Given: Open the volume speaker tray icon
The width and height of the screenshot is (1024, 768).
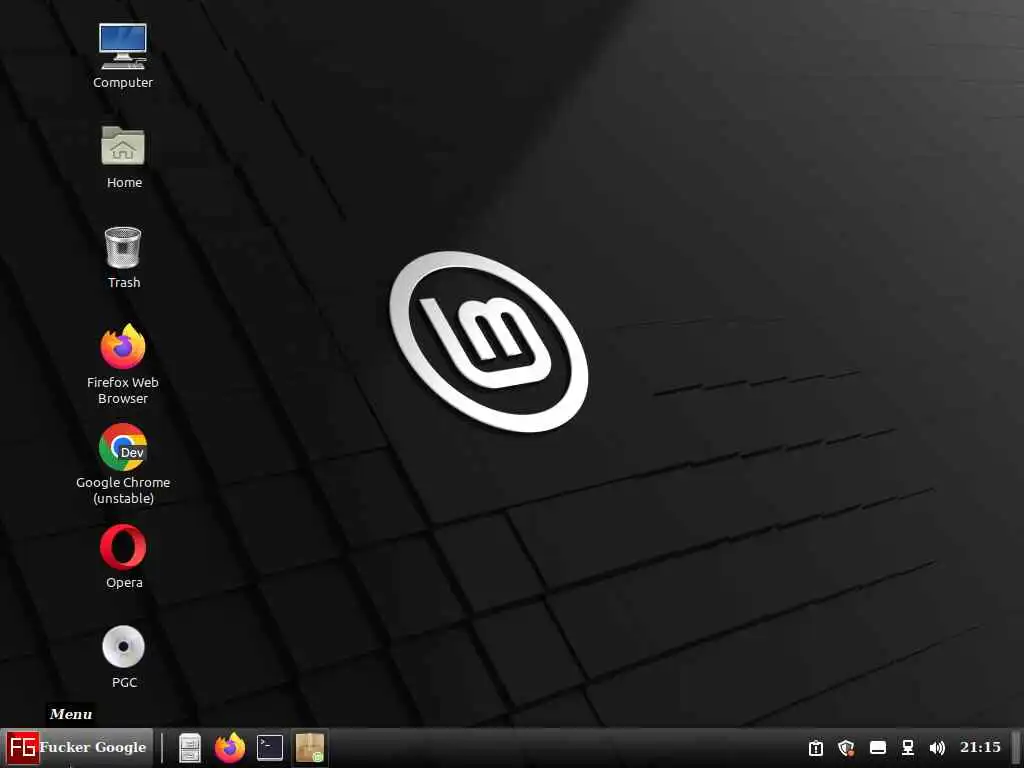Looking at the screenshot, I should tap(937, 748).
